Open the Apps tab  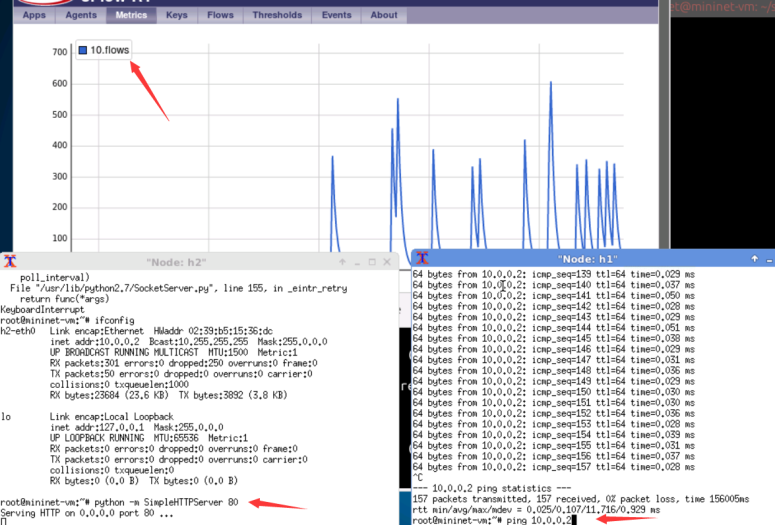(34, 15)
